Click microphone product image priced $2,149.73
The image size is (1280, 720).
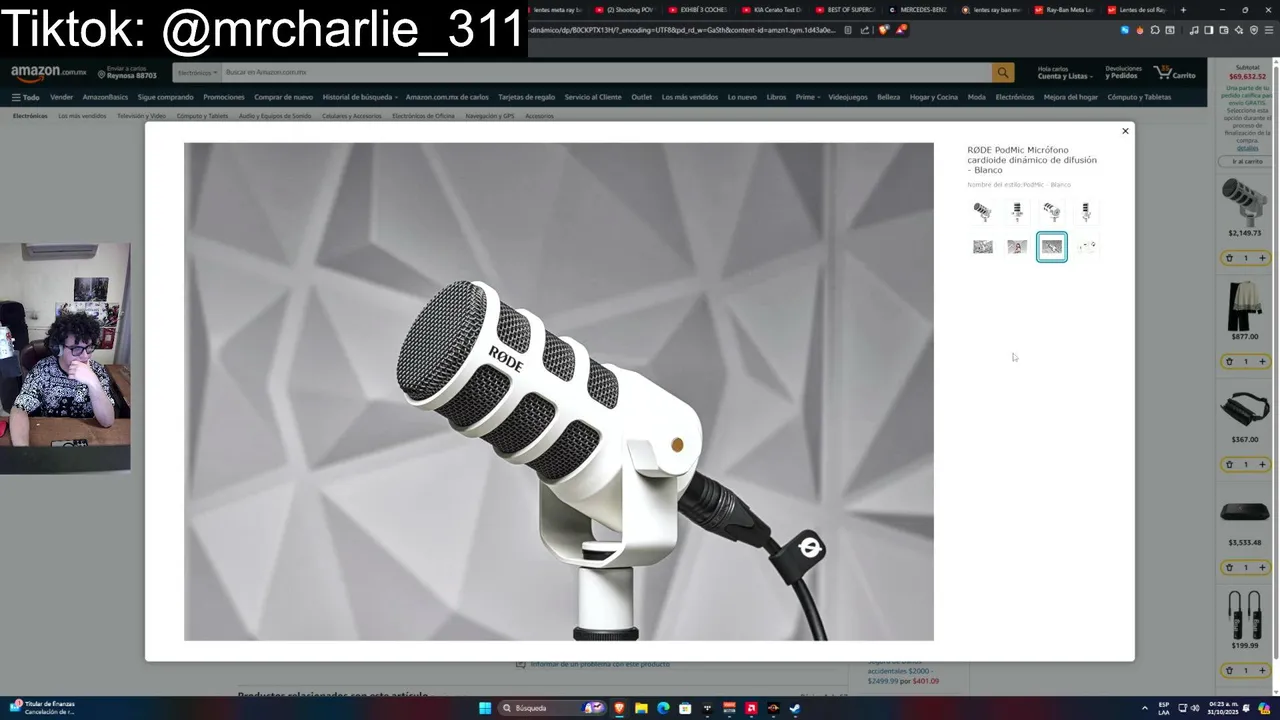tap(1245, 200)
